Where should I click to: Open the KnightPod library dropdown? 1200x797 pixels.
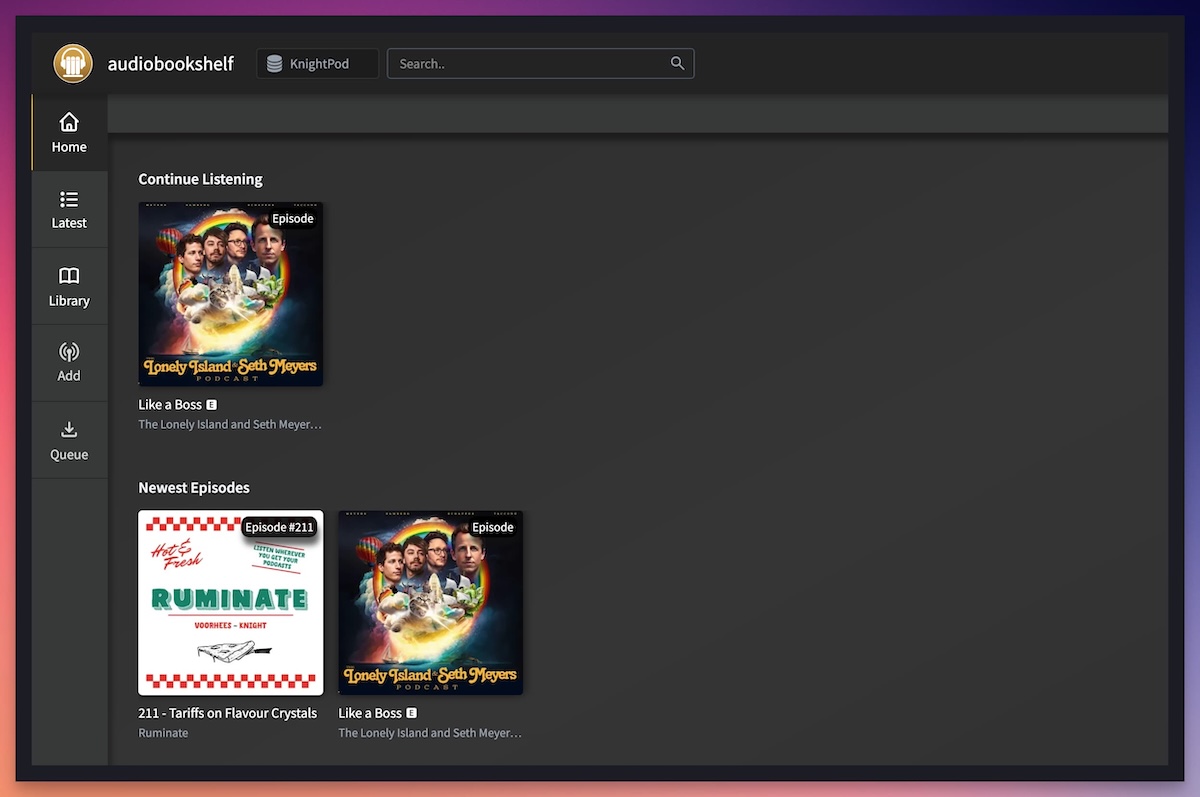tap(318, 64)
